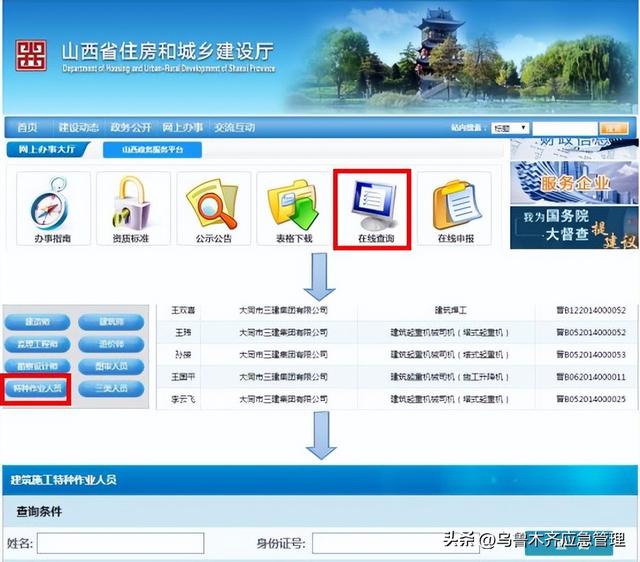Open the 在线申报 clipboard icon
Viewport: 640px width, 562px height.
click(x=454, y=209)
